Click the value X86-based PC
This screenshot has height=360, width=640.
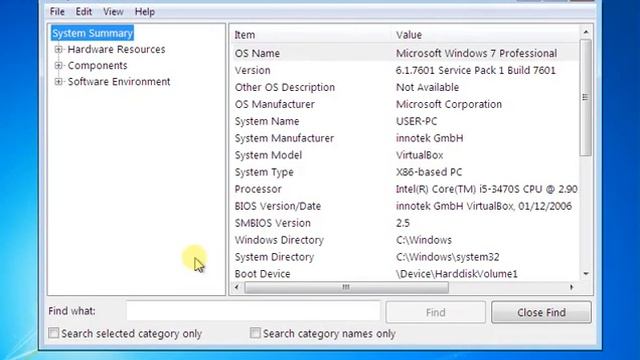429,172
